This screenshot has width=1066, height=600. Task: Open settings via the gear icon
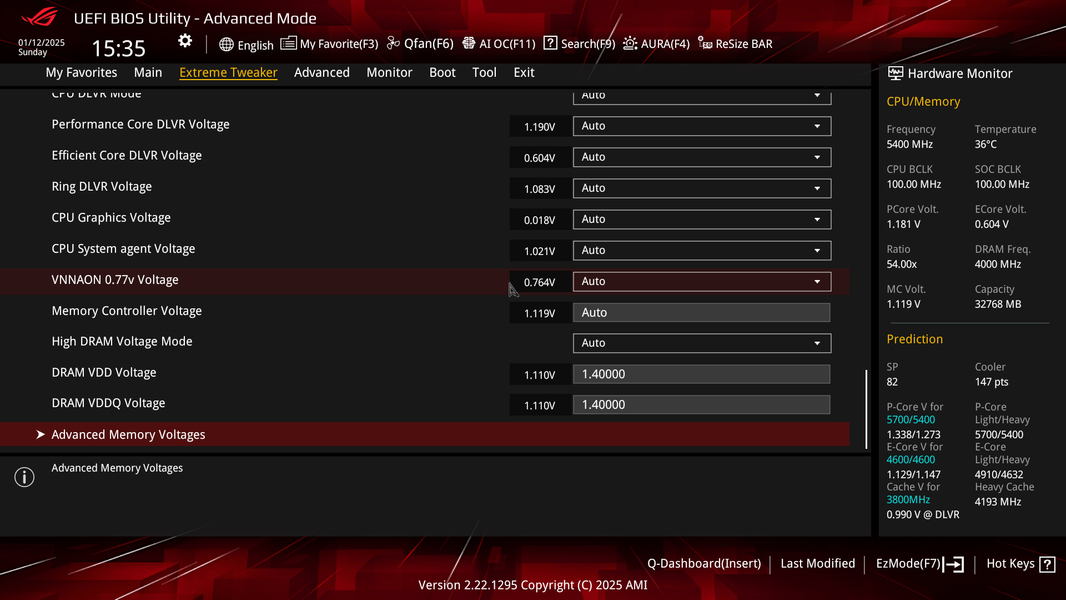185,41
